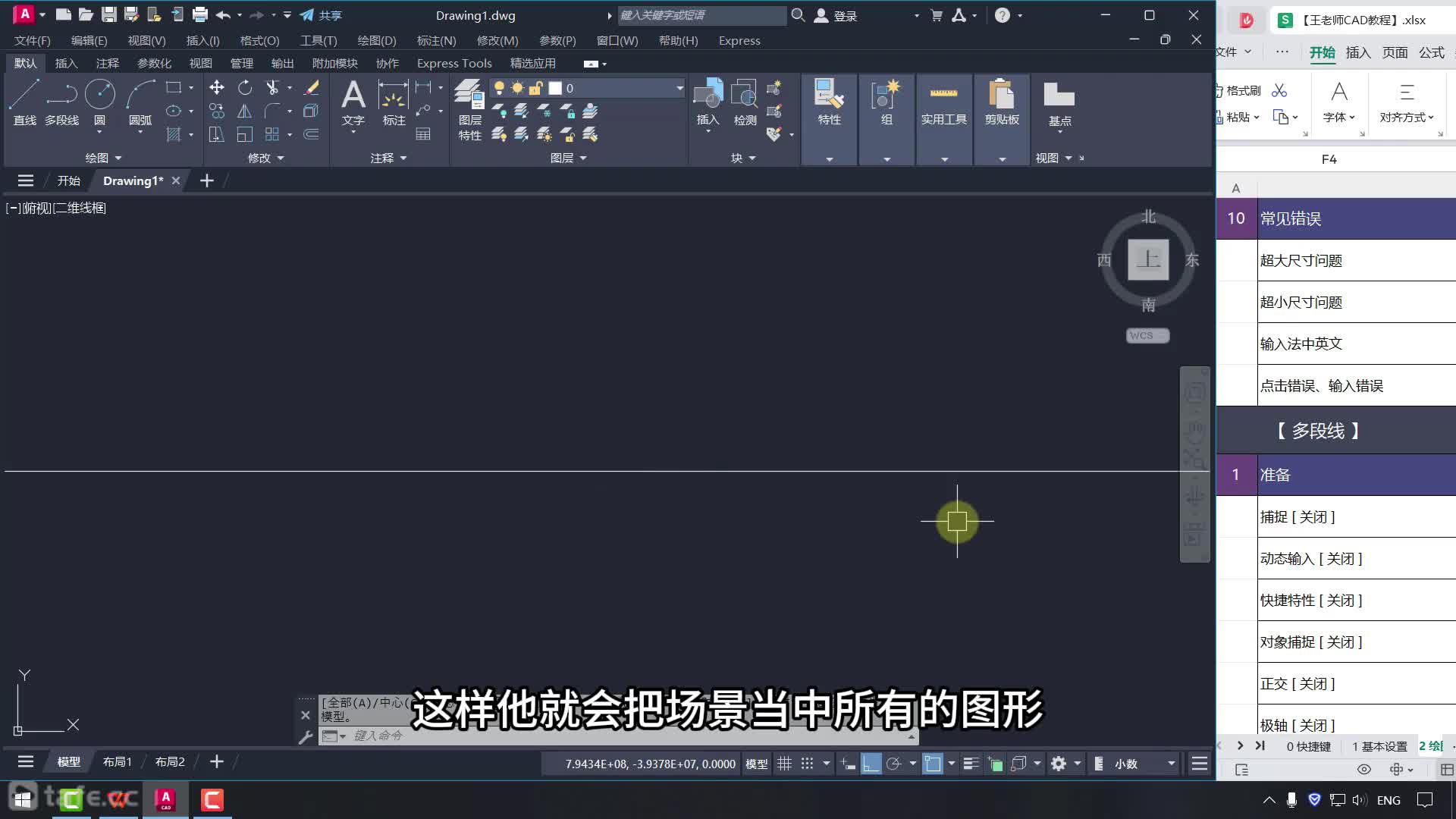Click the 模型 button in status bar
Screen dimensions: 1456x819
756,764
